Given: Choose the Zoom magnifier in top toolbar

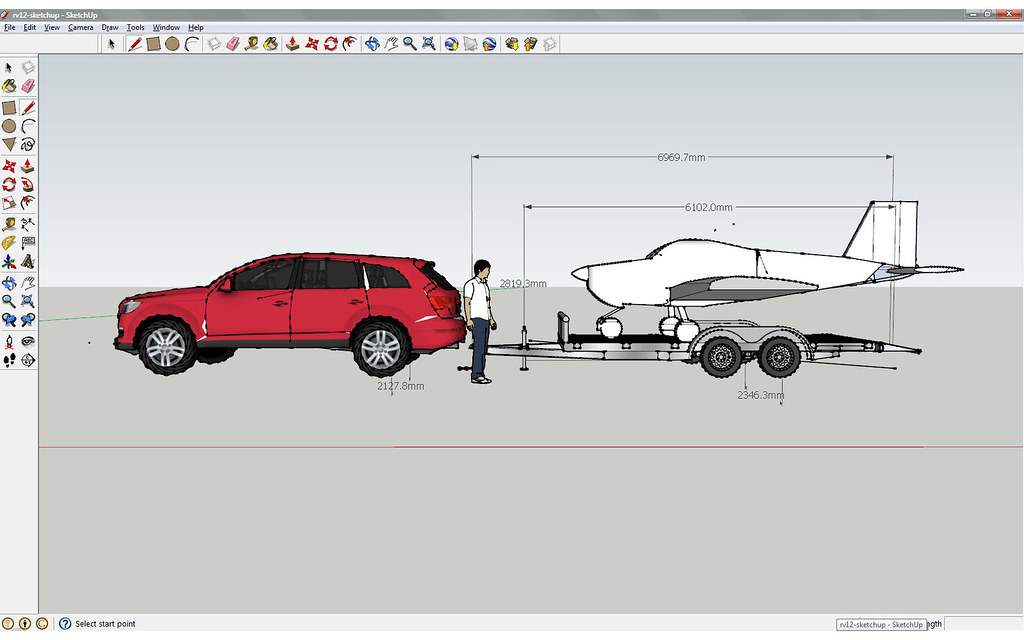Looking at the screenshot, I should click(x=409, y=44).
